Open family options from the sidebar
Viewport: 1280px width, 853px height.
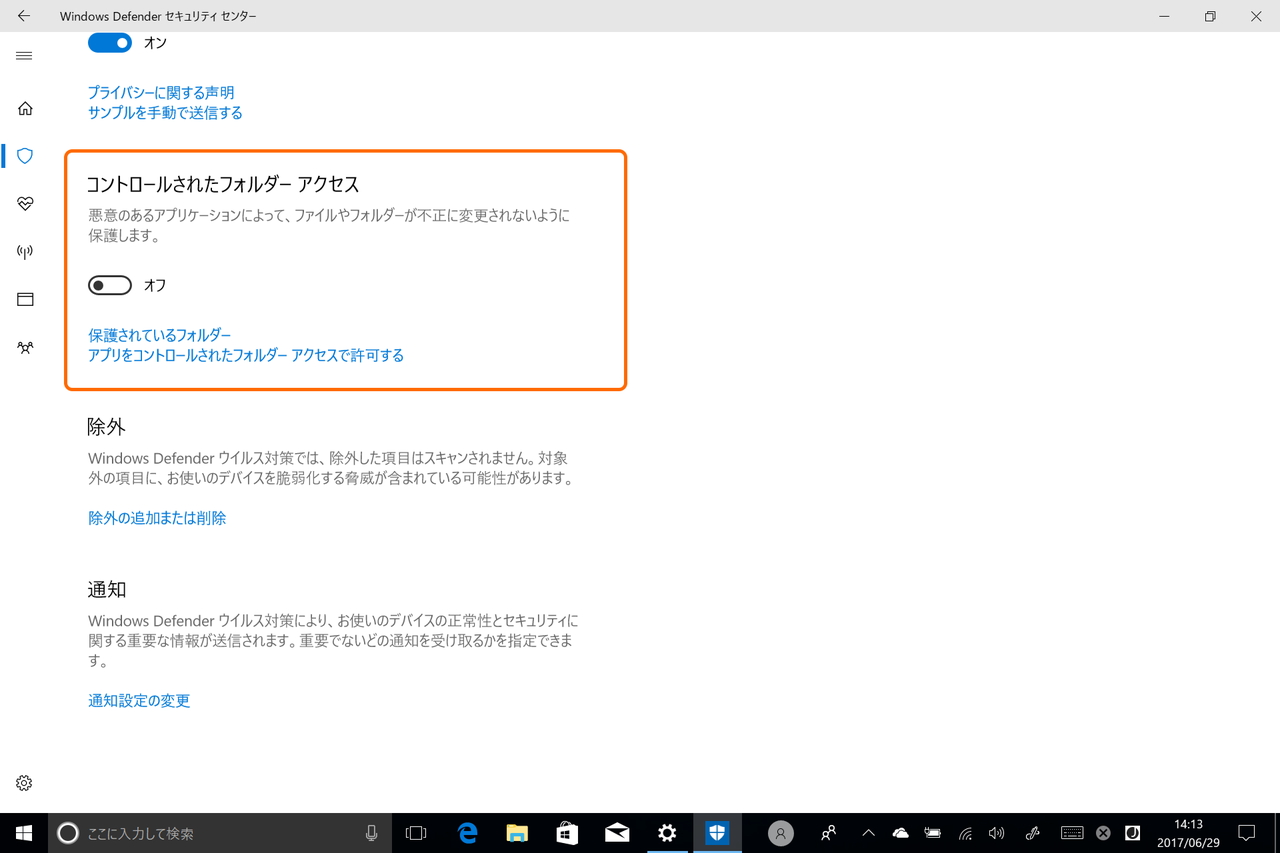[x=24, y=347]
